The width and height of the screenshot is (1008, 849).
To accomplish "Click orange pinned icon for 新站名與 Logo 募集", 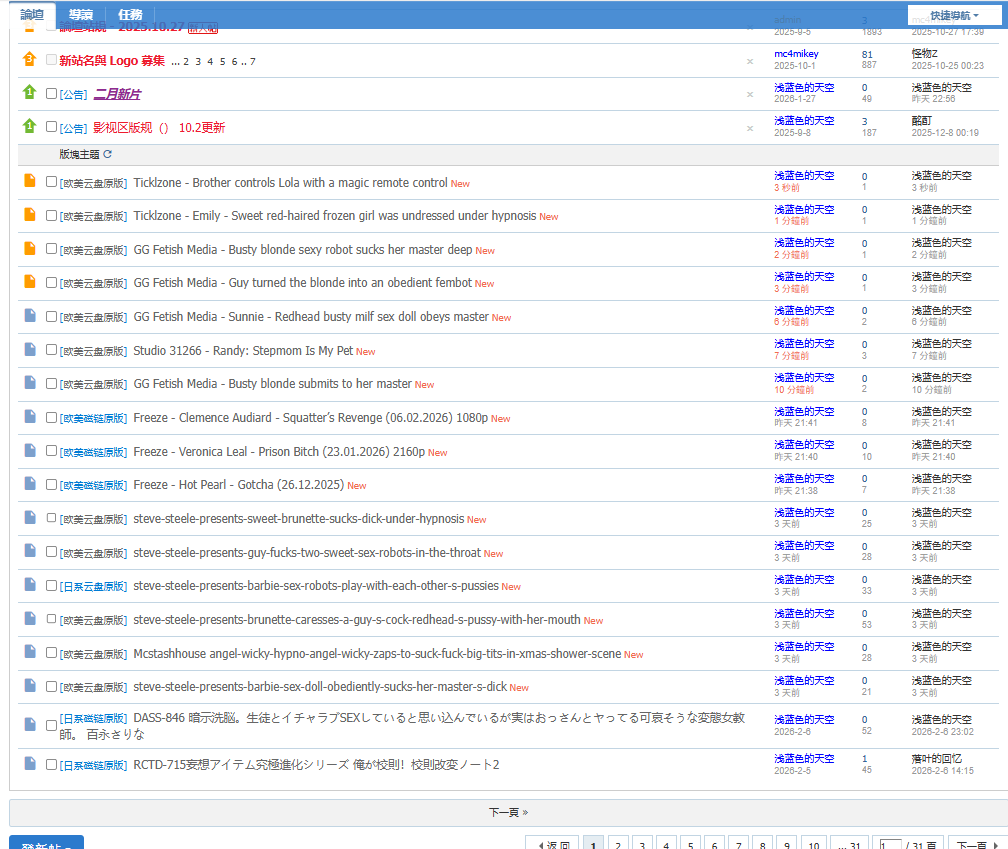I will click(x=30, y=59).
